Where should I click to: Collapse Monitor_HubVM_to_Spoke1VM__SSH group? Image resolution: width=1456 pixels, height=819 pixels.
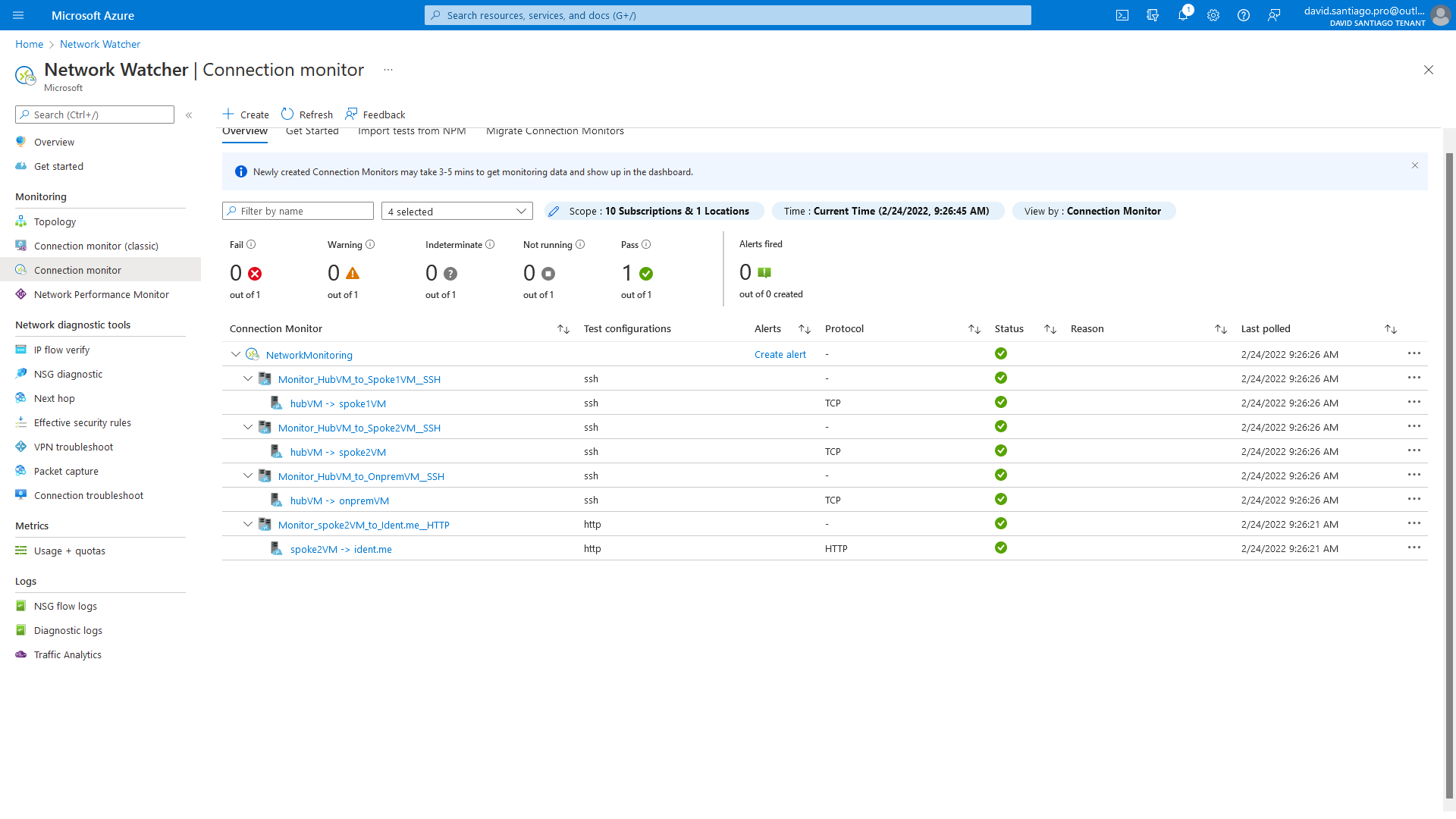click(248, 378)
